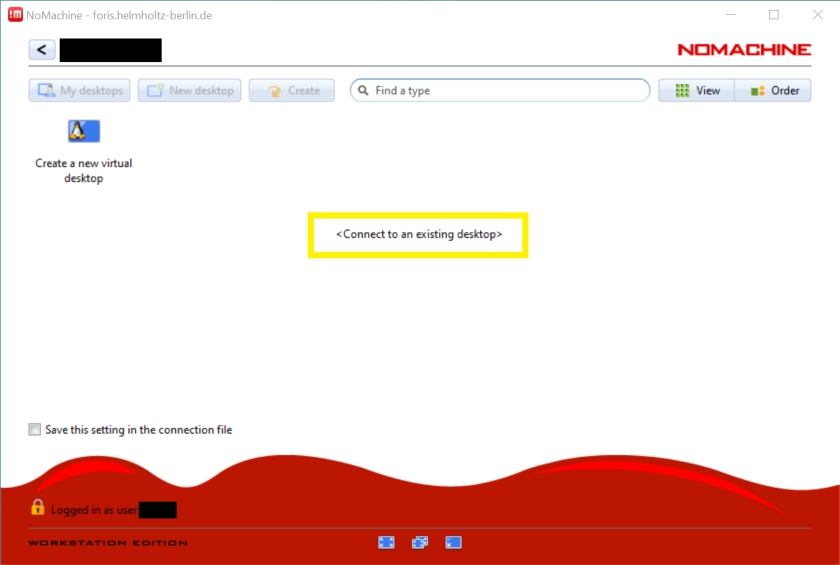840x565 pixels.
Task: Enable Save this setting in connection file
Action: (36, 430)
